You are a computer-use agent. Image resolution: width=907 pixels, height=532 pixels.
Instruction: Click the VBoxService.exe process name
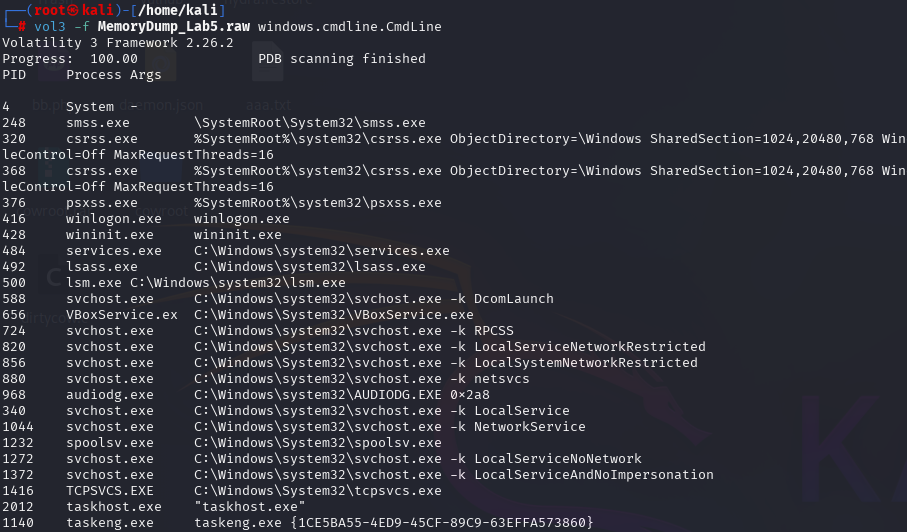[121, 315]
